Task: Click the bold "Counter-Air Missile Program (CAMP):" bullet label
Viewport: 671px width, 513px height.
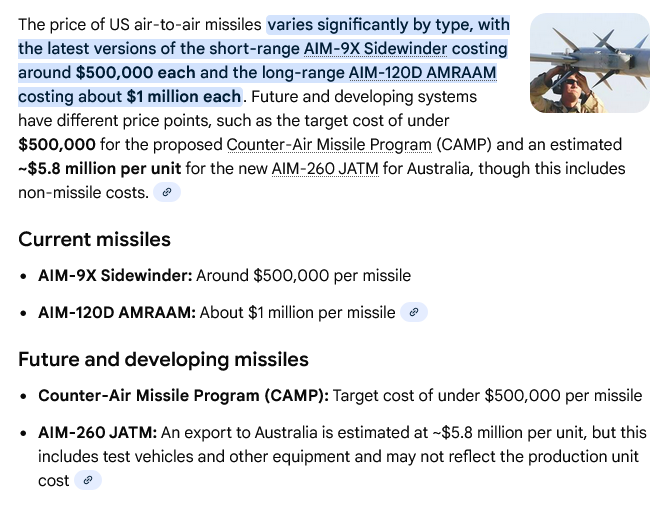Action: point(183,395)
